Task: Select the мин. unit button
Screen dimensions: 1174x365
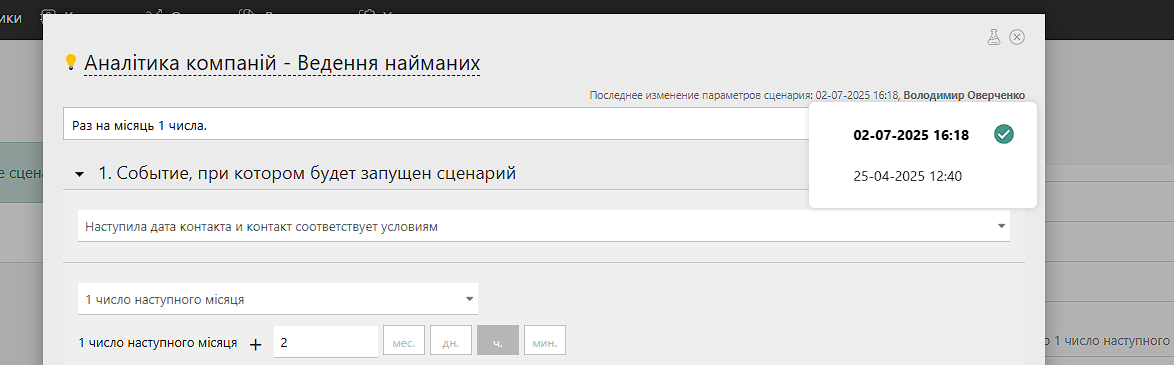Action: click(x=544, y=340)
